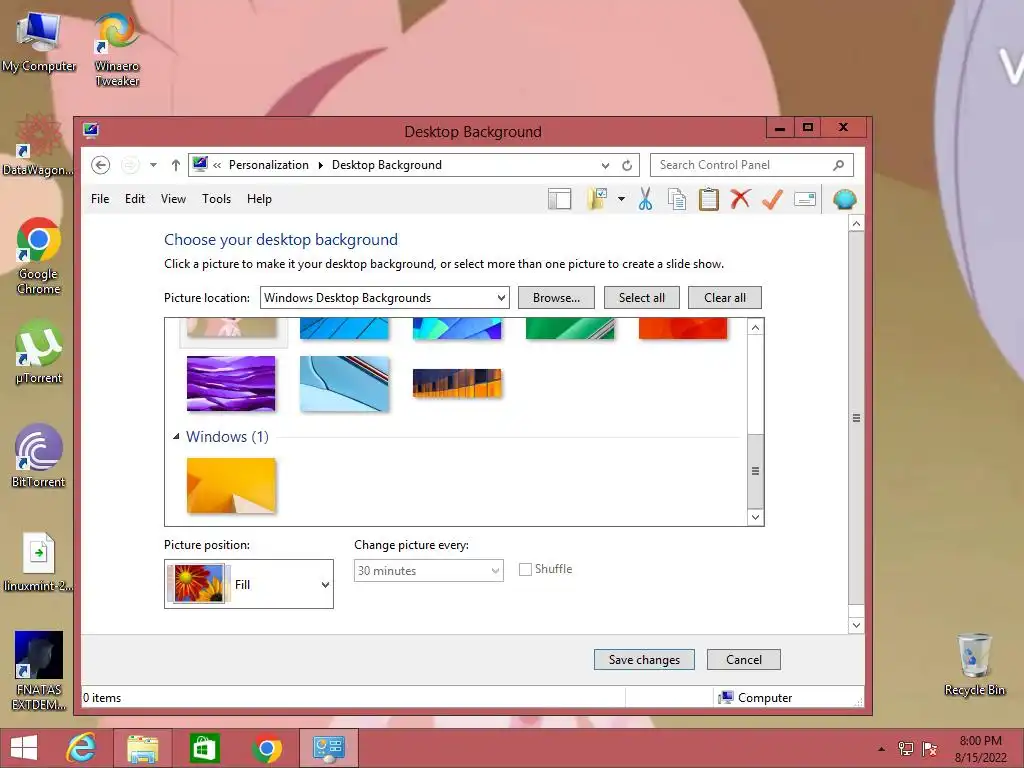Open the Tools menu

(216, 199)
